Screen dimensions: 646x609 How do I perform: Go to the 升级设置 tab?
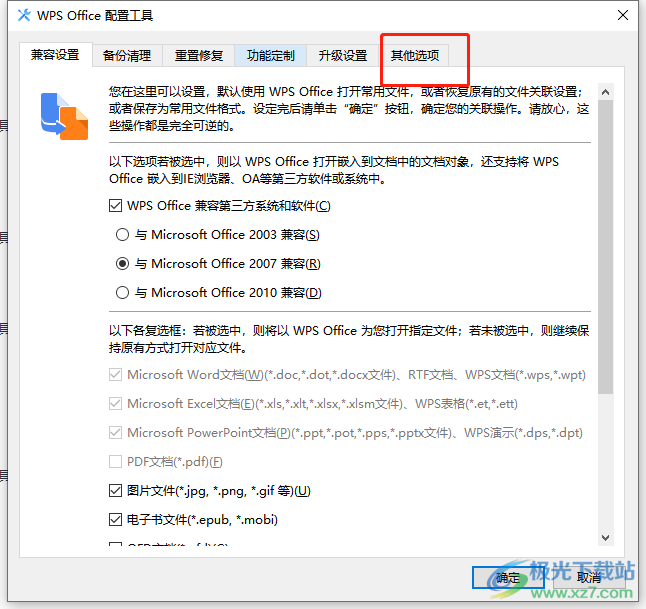point(342,56)
